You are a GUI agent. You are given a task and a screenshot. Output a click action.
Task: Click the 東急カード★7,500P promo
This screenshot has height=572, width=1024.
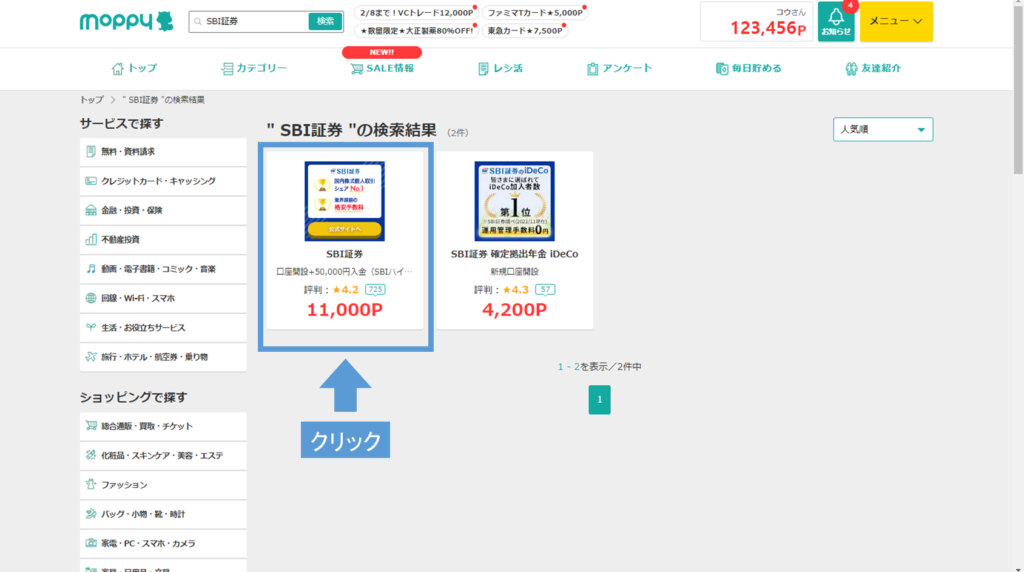(x=525, y=31)
